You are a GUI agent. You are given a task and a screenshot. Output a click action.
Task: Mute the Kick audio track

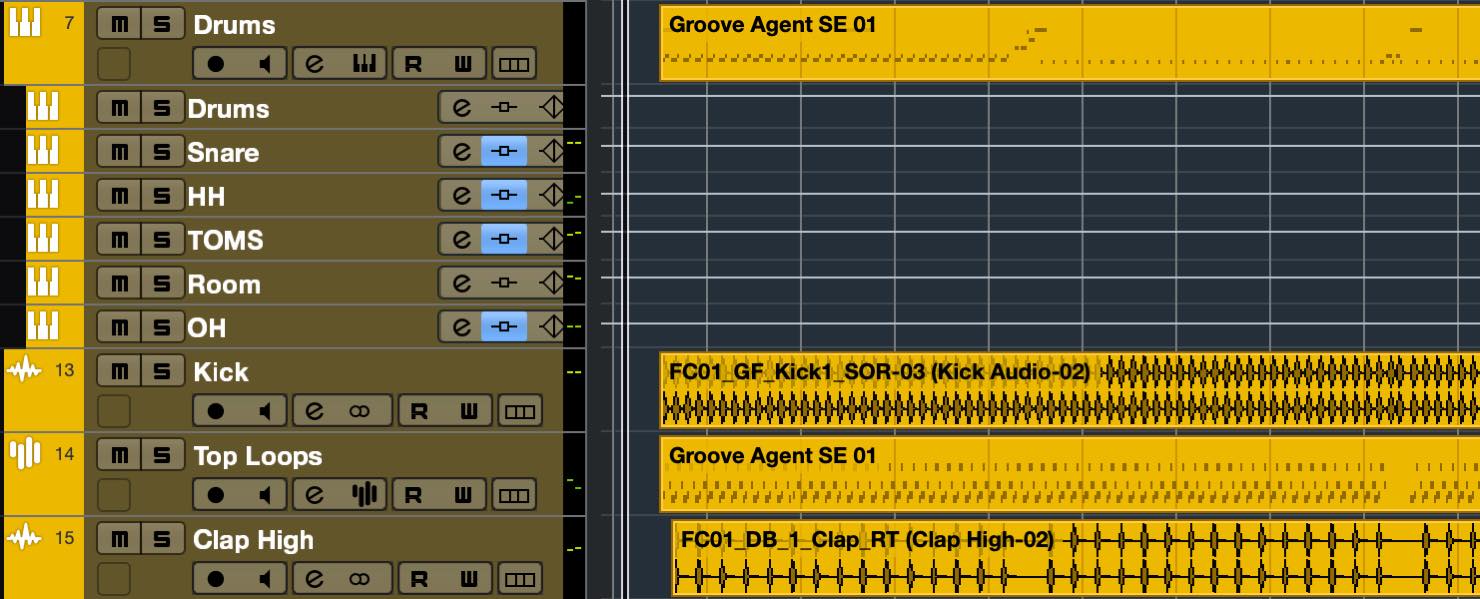(119, 371)
